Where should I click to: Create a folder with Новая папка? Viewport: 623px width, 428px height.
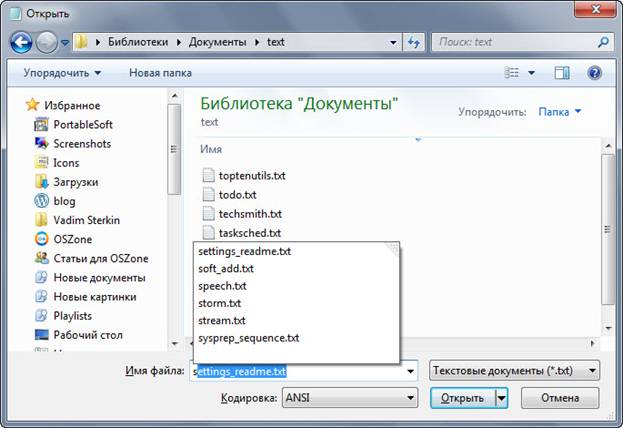coord(160,73)
